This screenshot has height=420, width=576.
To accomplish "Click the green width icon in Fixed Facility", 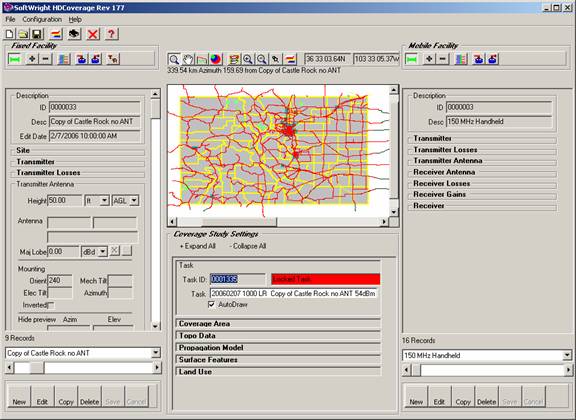I will [14, 59].
